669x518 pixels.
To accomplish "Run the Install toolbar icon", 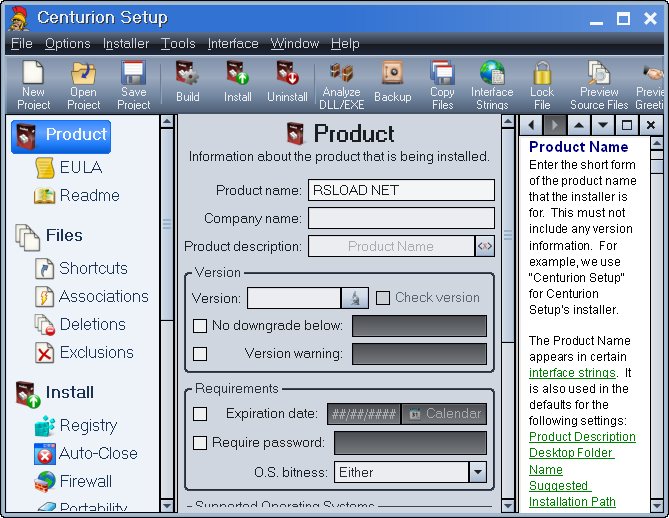I will [x=238, y=81].
